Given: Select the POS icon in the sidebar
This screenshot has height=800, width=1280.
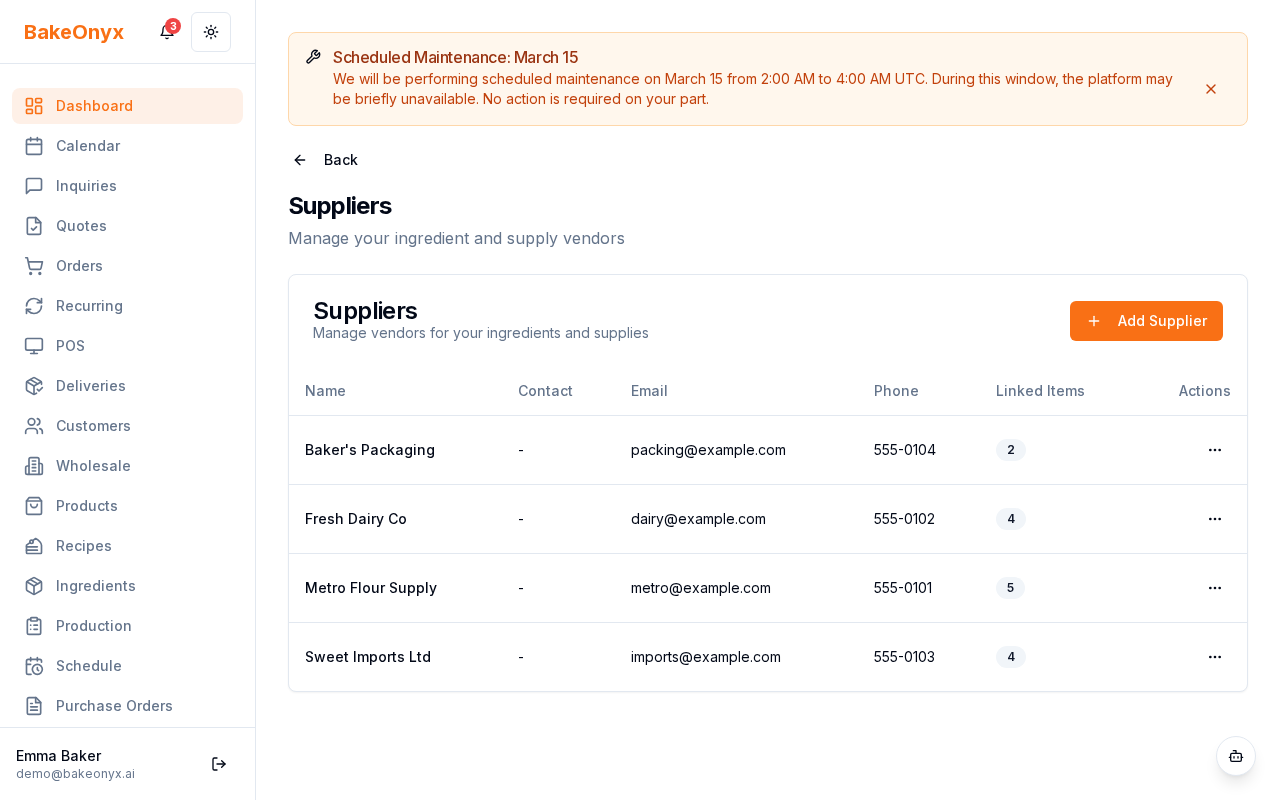Looking at the screenshot, I should (x=34, y=346).
